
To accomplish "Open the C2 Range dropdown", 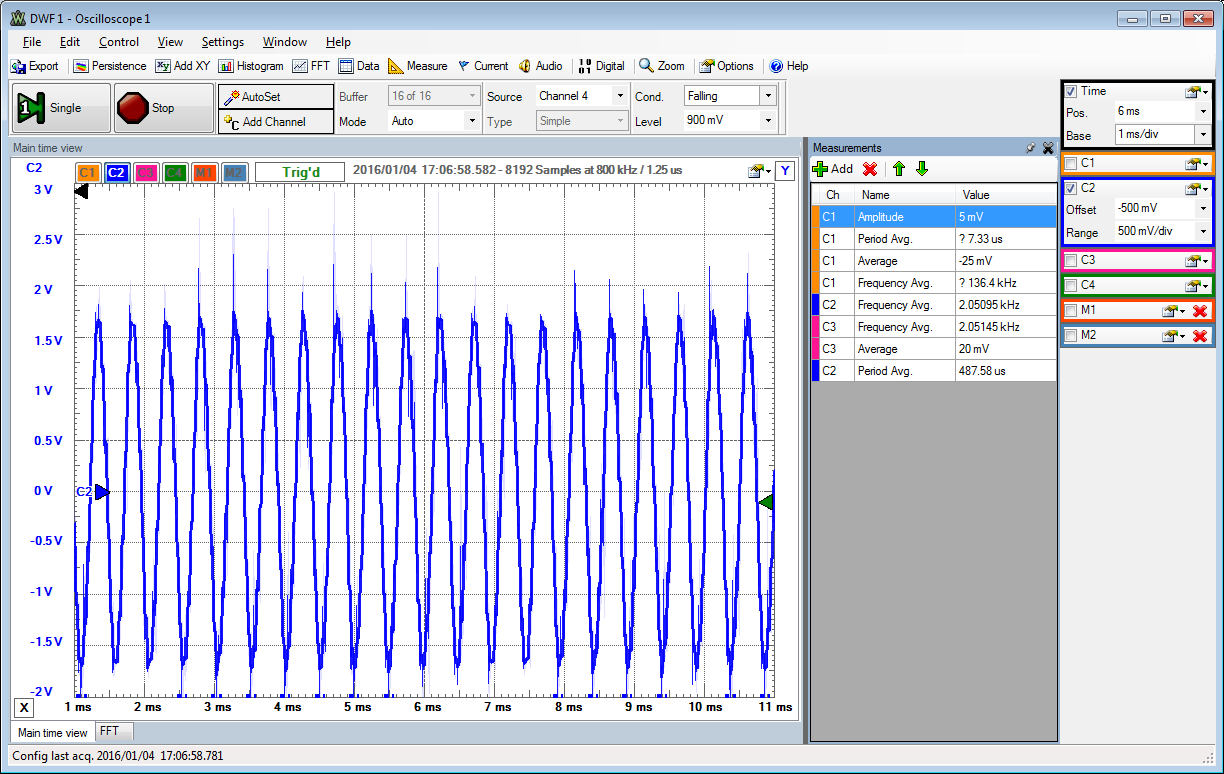I will coord(1201,232).
